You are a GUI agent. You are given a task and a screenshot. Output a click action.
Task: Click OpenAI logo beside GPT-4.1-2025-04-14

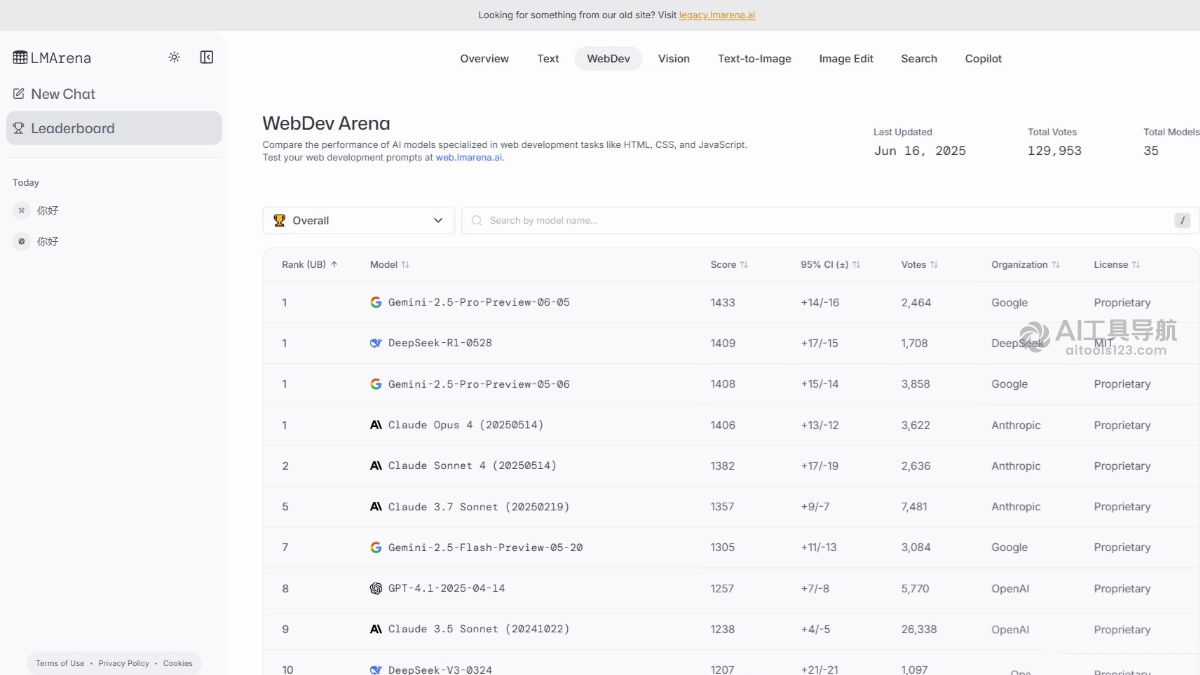pos(376,588)
